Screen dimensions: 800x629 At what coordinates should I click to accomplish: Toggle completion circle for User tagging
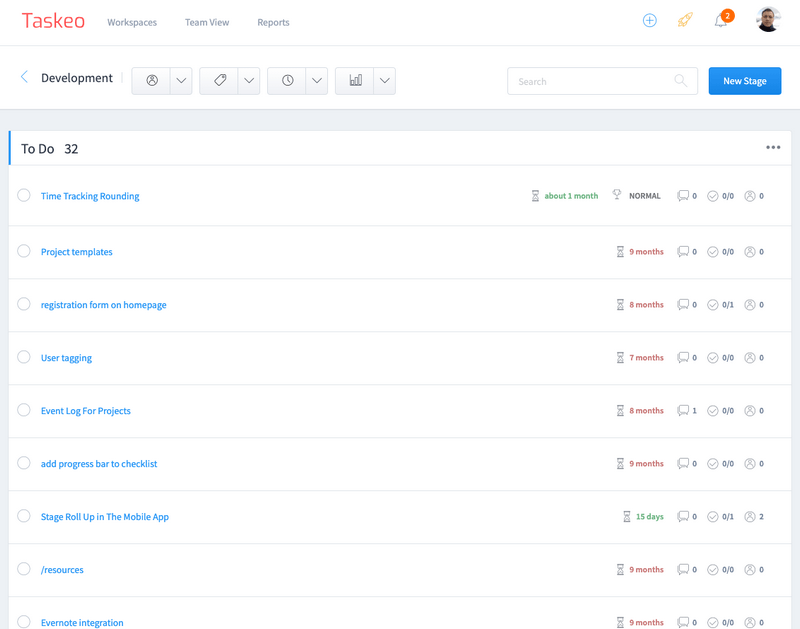point(24,357)
